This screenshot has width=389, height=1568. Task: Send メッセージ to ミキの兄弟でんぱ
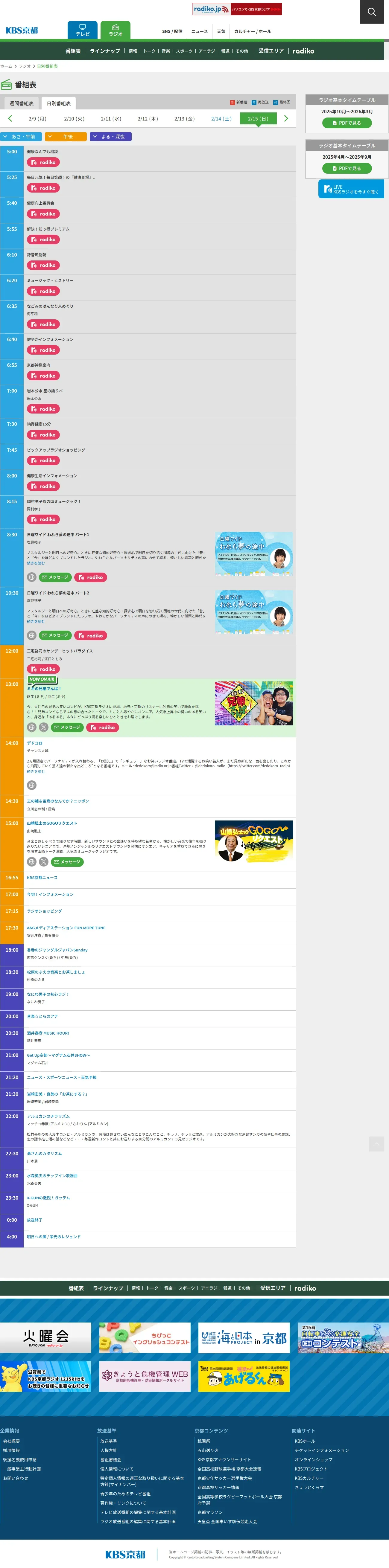click(67, 727)
